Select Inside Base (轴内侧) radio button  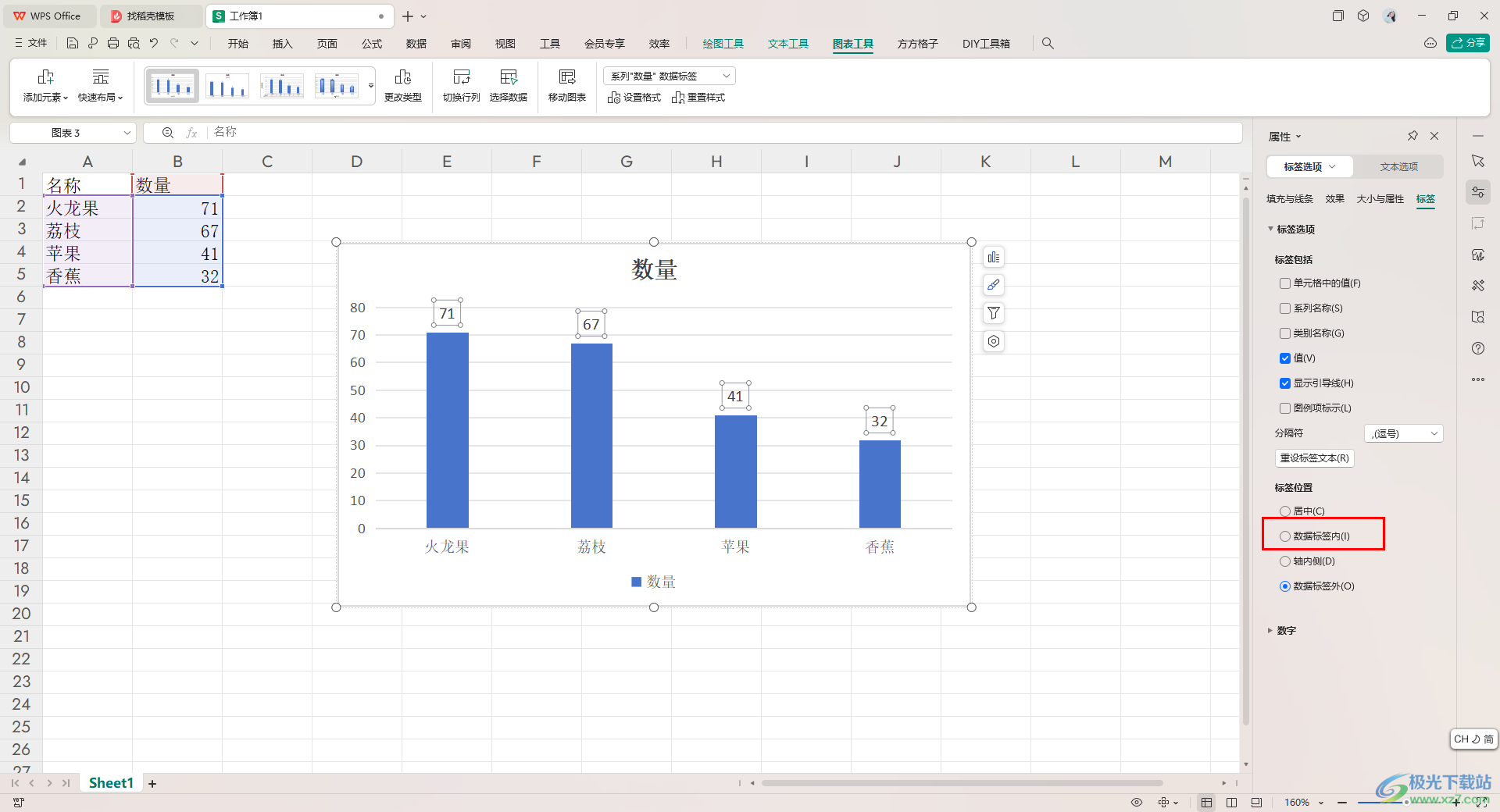point(1285,561)
